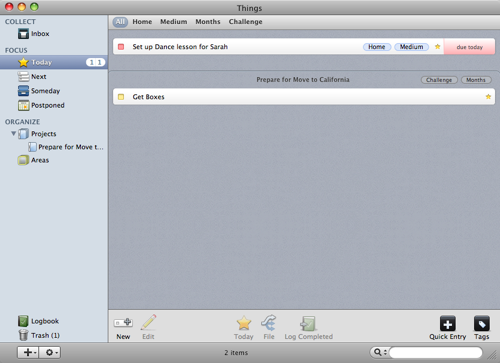Viewport: 500px width, 363px height.
Task: Click the due today badge
Action: tap(469, 47)
